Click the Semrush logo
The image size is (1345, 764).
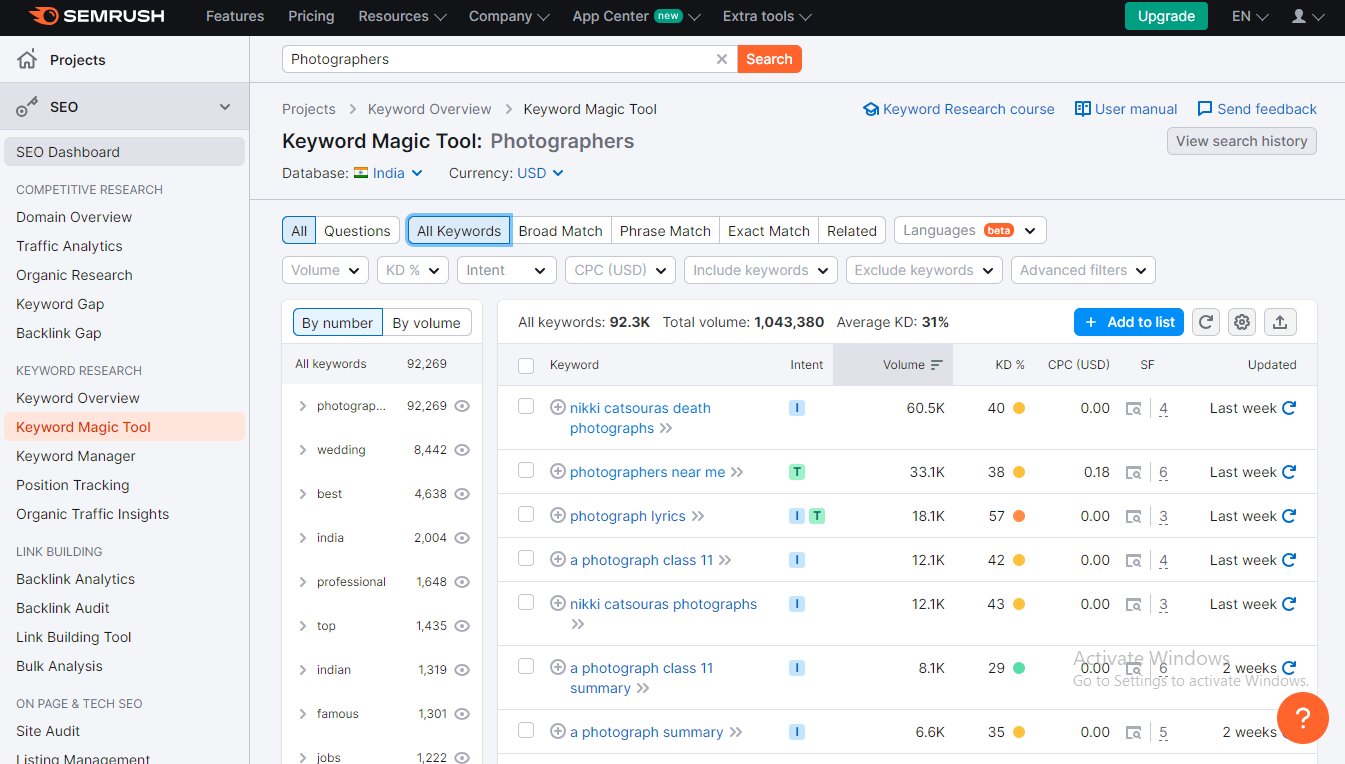[x=96, y=16]
